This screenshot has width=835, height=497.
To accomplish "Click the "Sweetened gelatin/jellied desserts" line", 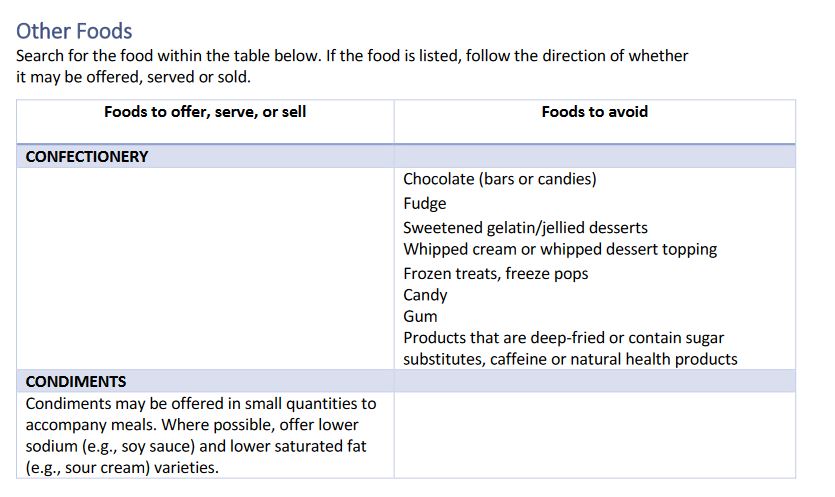I will 525,227.
